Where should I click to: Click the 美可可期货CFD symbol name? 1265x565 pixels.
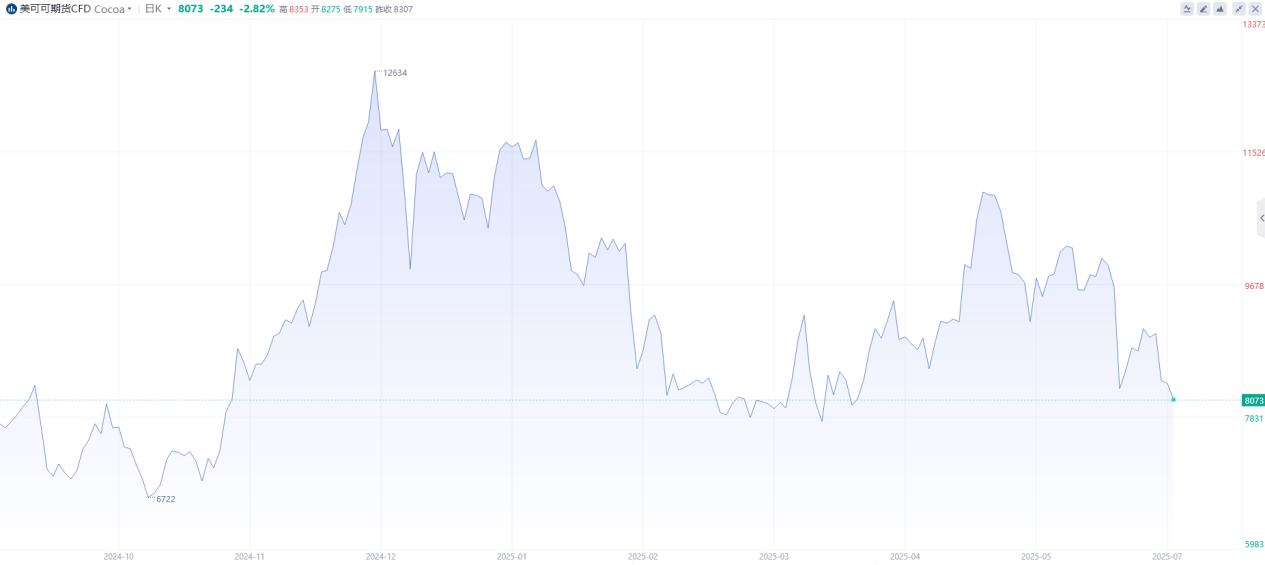tap(55, 8)
